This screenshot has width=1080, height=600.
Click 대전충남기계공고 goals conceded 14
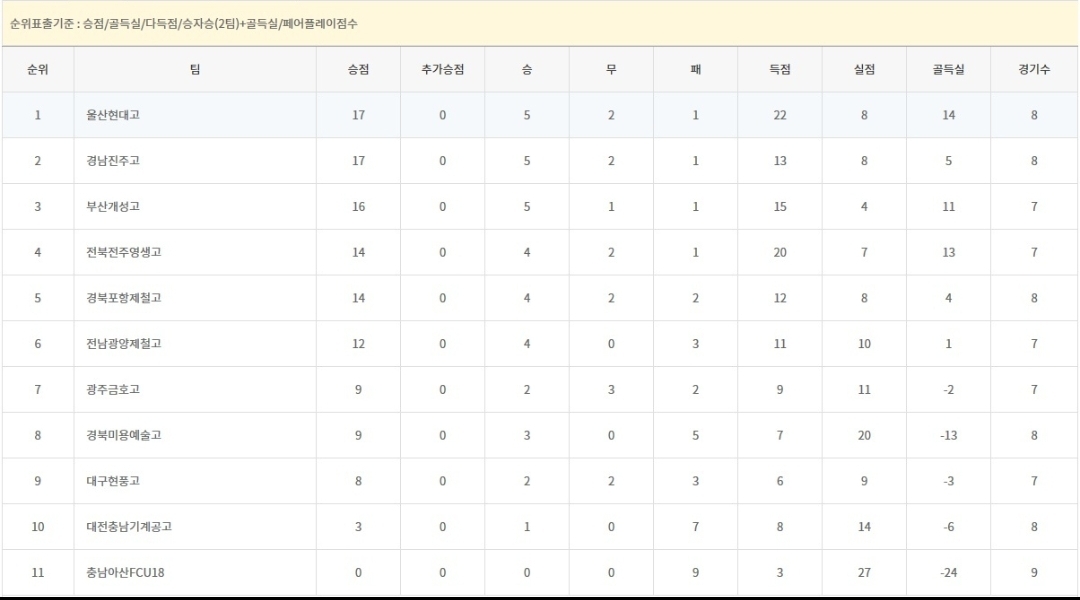coord(864,527)
